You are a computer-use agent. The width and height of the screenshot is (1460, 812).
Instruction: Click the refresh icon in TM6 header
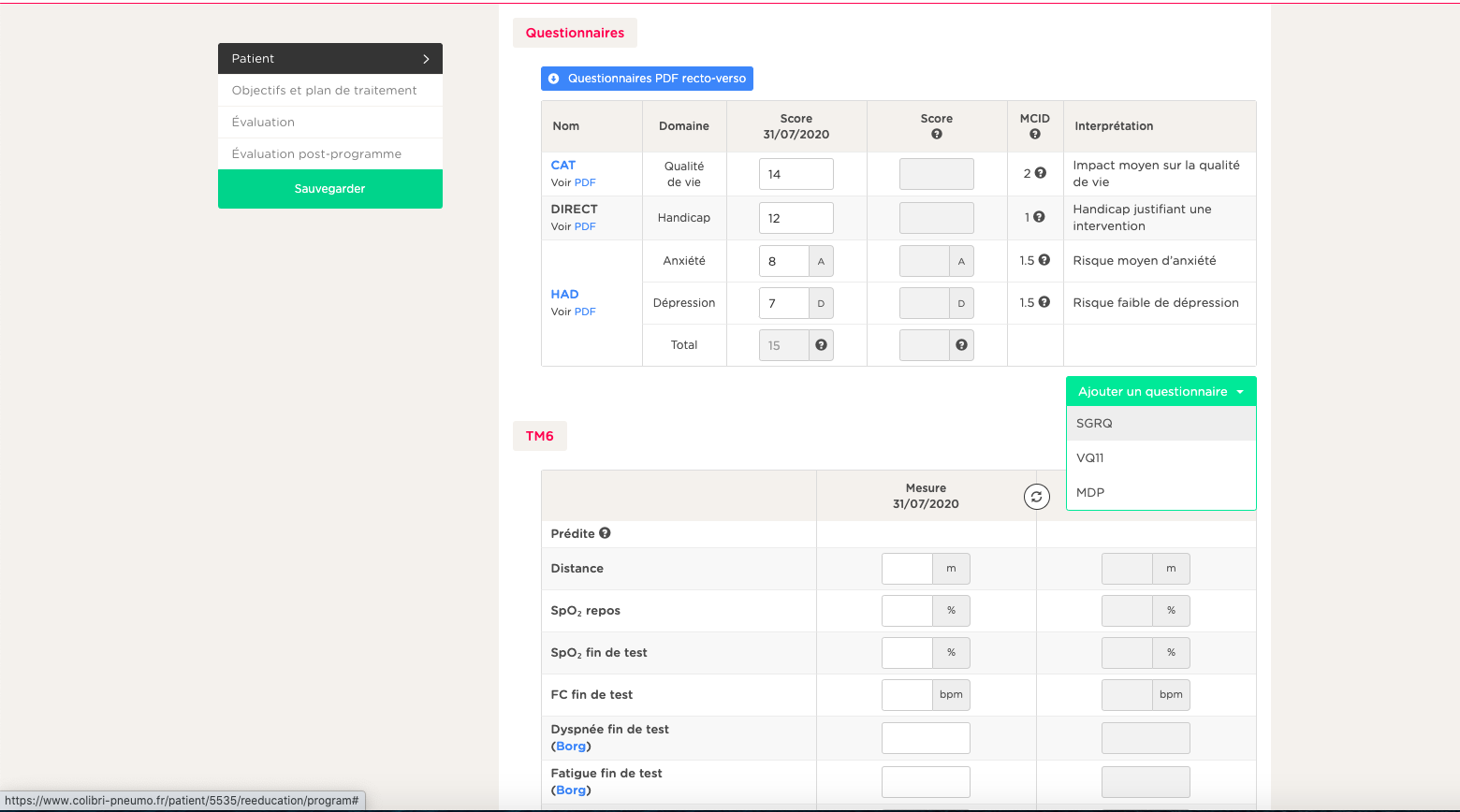pyautogui.click(x=1036, y=497)
